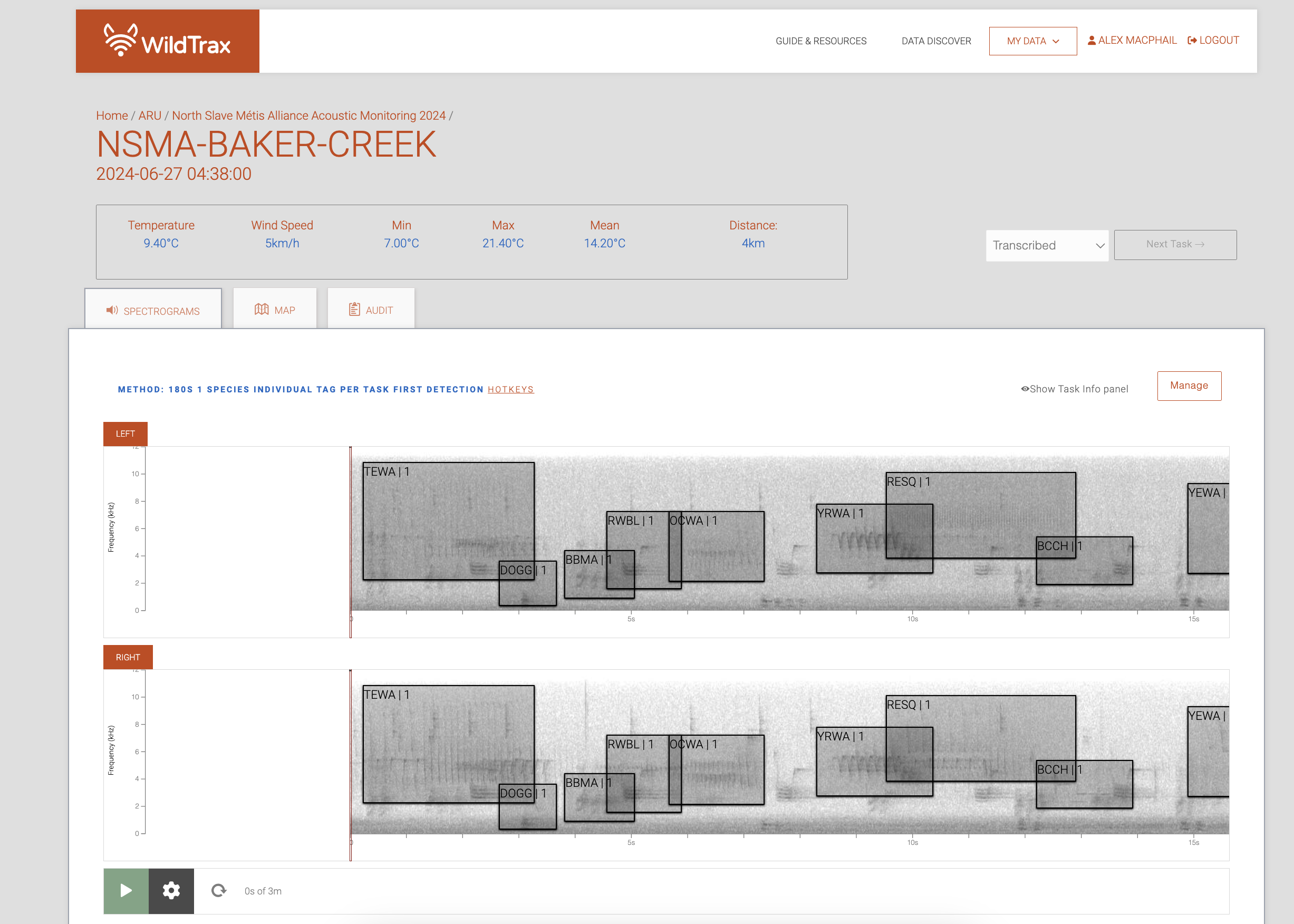Click the map icon on Map tab
This screenshot has width=1294, height=924.
click(262, 310)
